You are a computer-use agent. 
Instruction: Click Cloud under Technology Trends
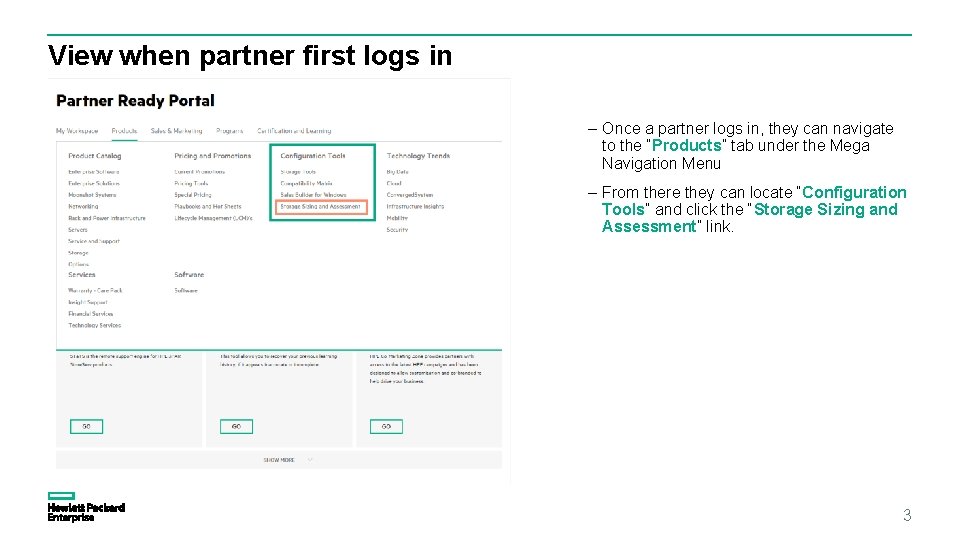394,184
